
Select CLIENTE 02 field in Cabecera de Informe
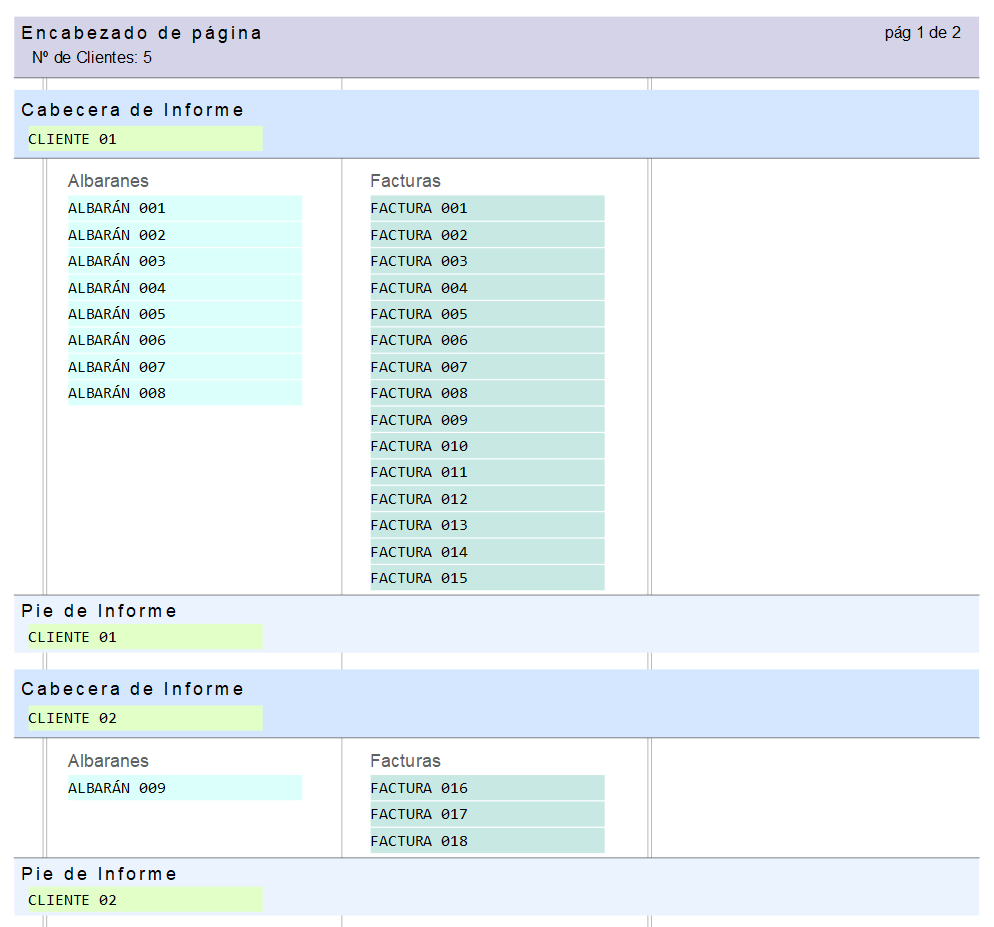[145, 718]
